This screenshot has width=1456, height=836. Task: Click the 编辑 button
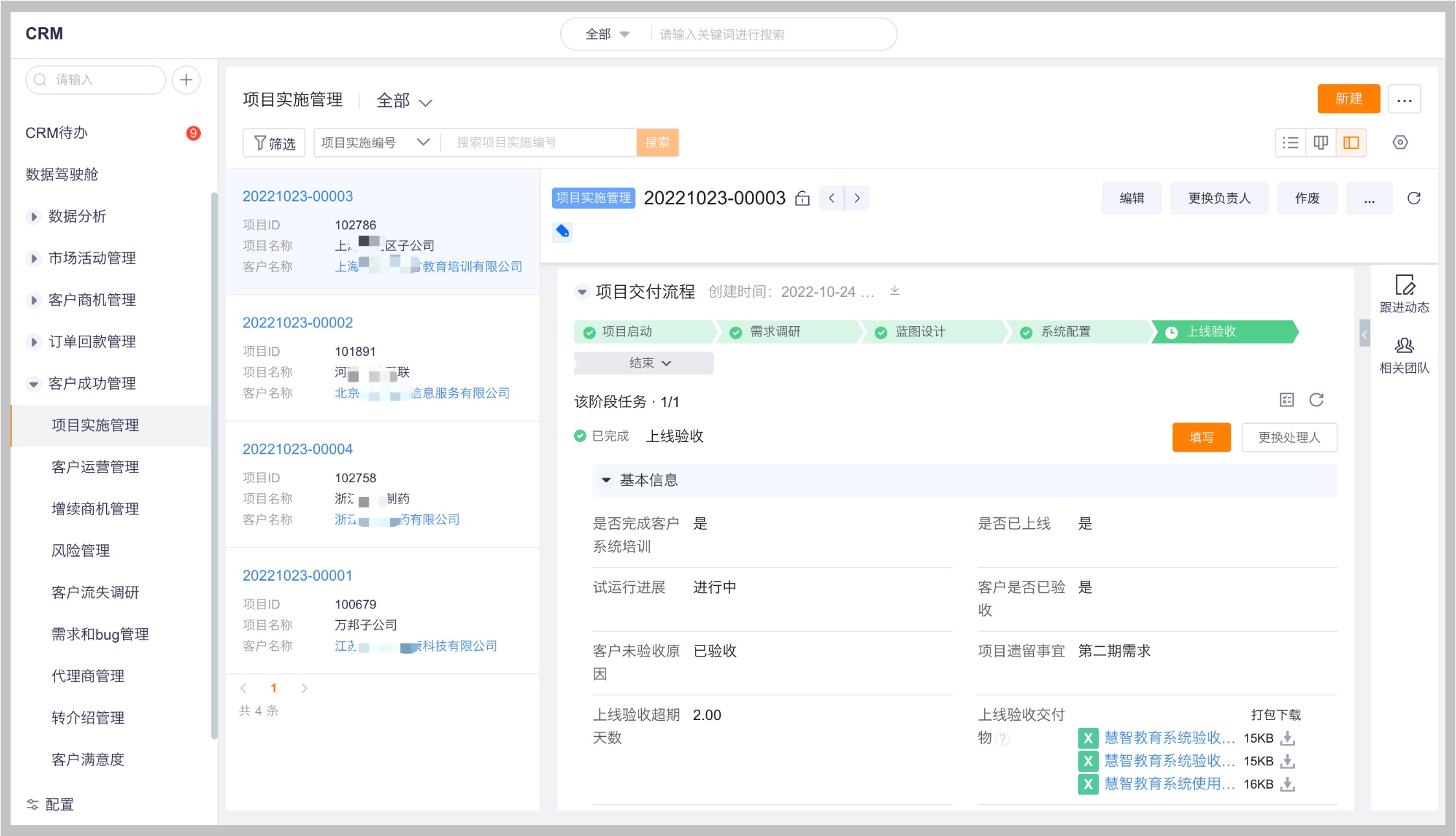pos(1132,198)
